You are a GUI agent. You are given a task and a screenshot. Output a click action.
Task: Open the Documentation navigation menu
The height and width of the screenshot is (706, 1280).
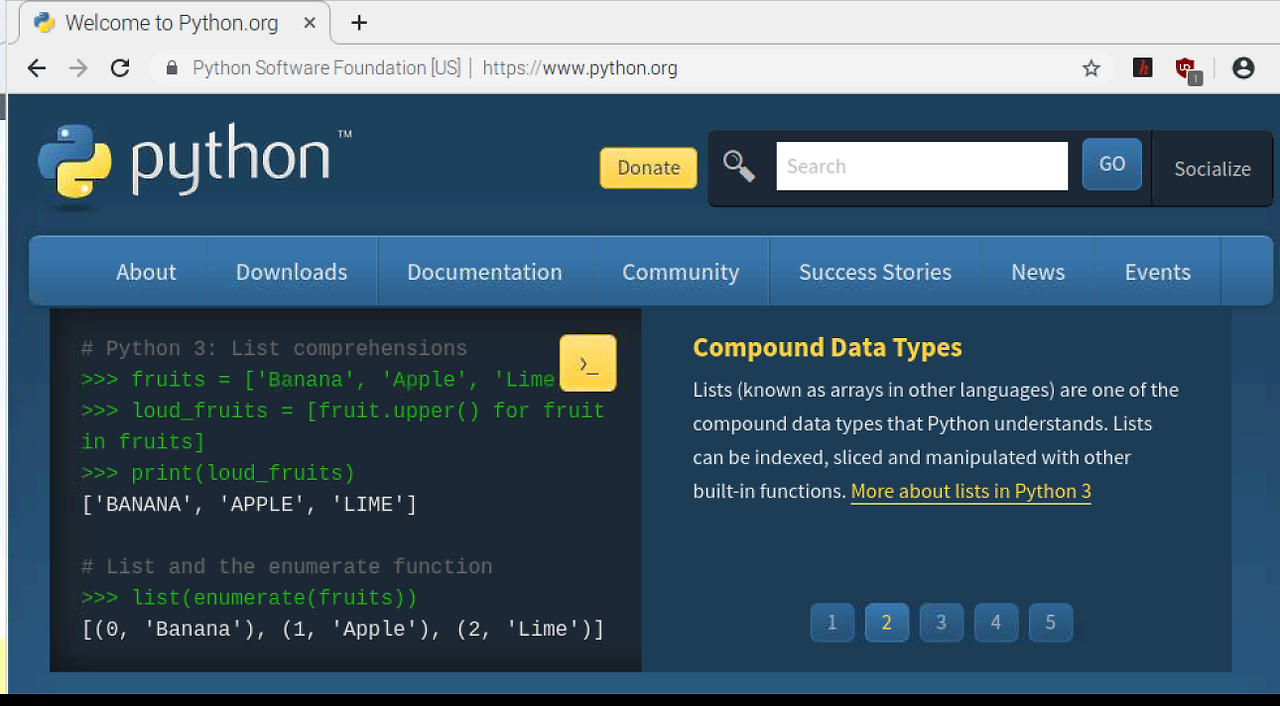[x=485, y=272]
